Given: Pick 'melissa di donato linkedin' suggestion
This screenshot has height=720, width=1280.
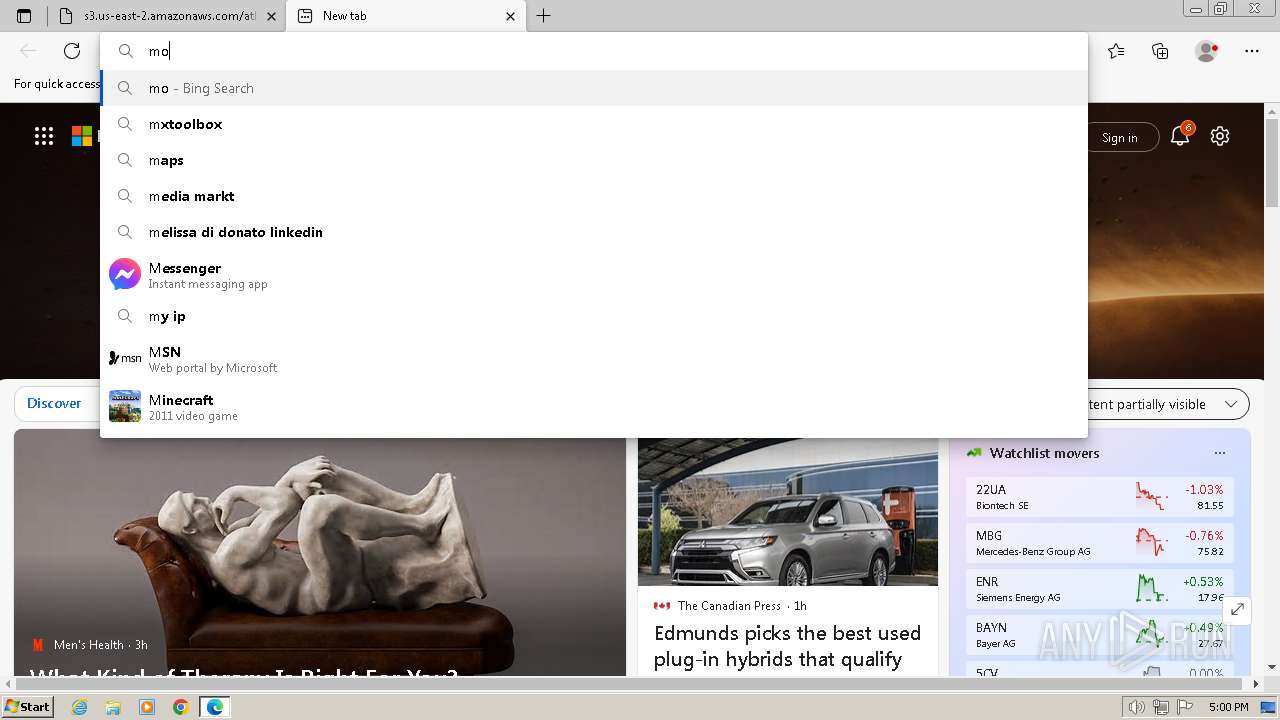Looking at the screenshot, I should [x=594, y=232].
